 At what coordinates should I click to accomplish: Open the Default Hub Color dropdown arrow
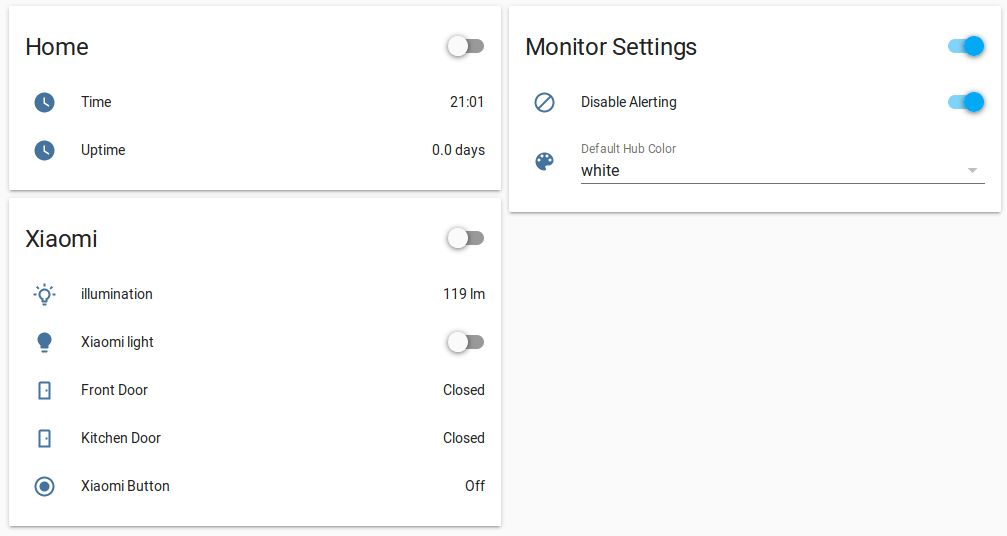click(x=972, y=170)
